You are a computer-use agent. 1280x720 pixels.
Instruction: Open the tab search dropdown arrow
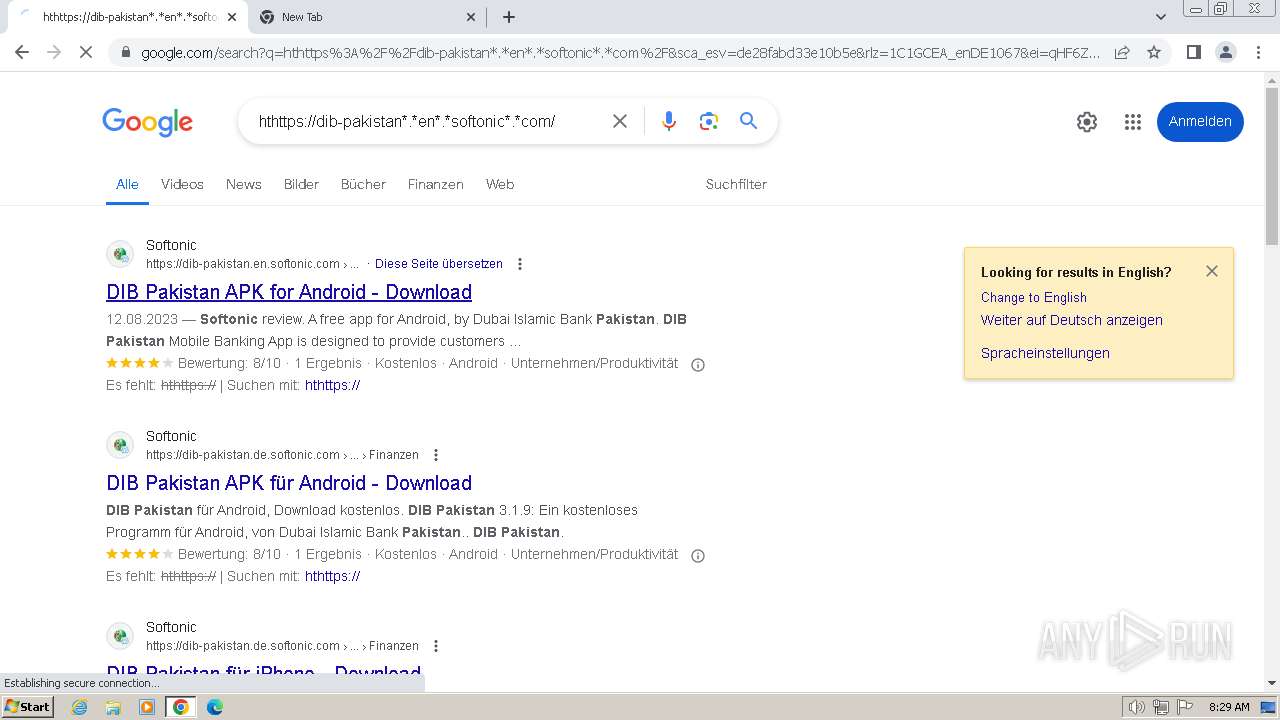tap(1160, 17)
